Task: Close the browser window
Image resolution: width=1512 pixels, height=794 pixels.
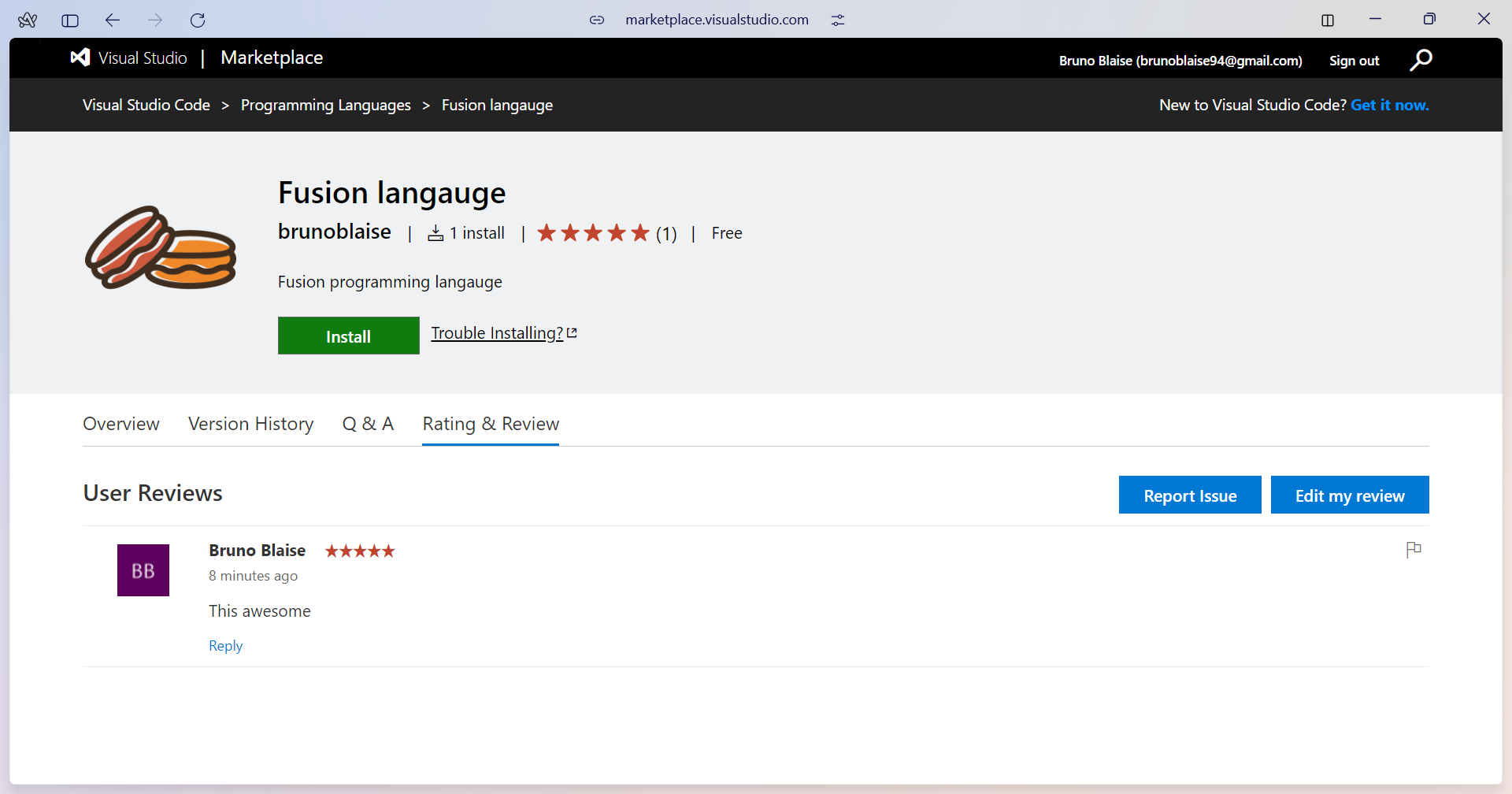Action: pos(1484,19)
